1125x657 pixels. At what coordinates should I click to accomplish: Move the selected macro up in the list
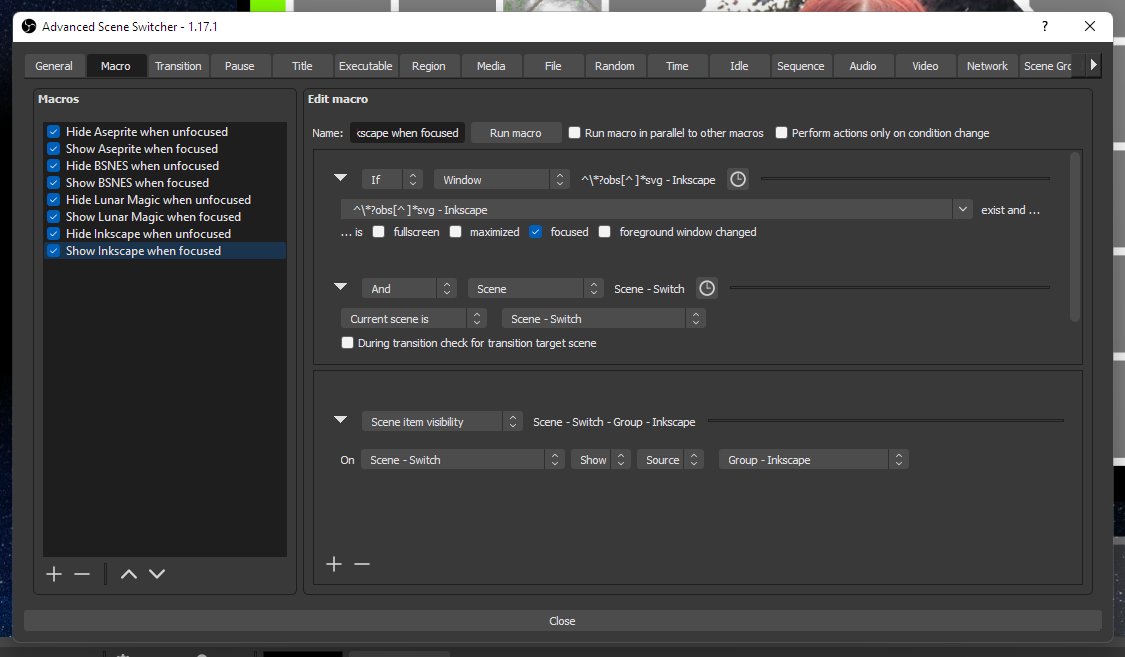pyautogui.click(x=128, y=574)
